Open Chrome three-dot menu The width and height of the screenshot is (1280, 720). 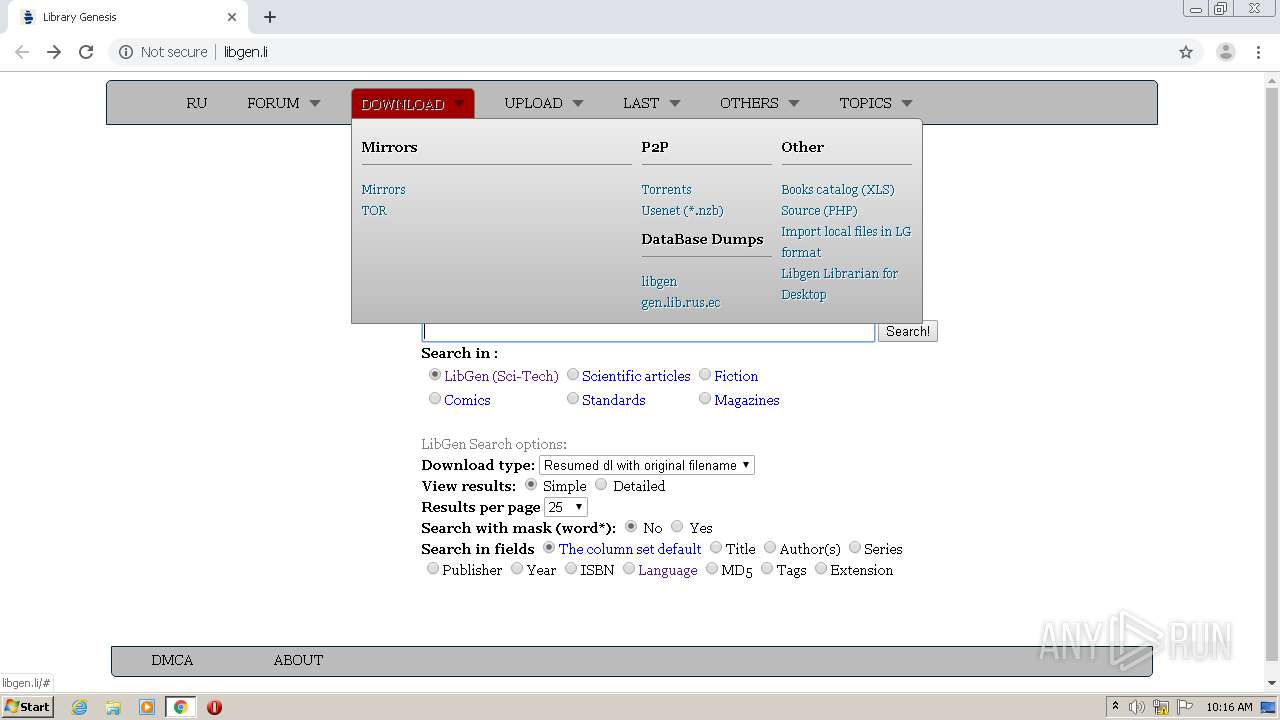[1258, 52]
